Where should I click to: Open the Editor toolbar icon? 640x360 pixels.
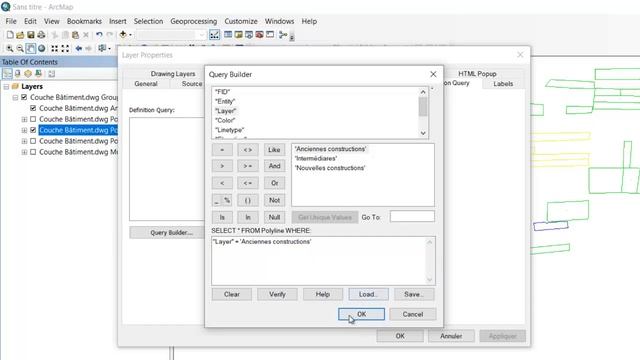click(x=214, y=35)
